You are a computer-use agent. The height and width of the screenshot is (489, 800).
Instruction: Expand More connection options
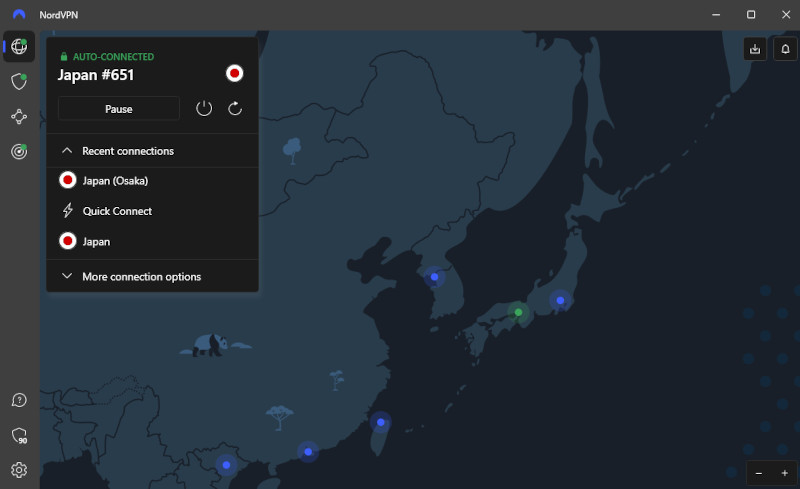coord(153,276)
